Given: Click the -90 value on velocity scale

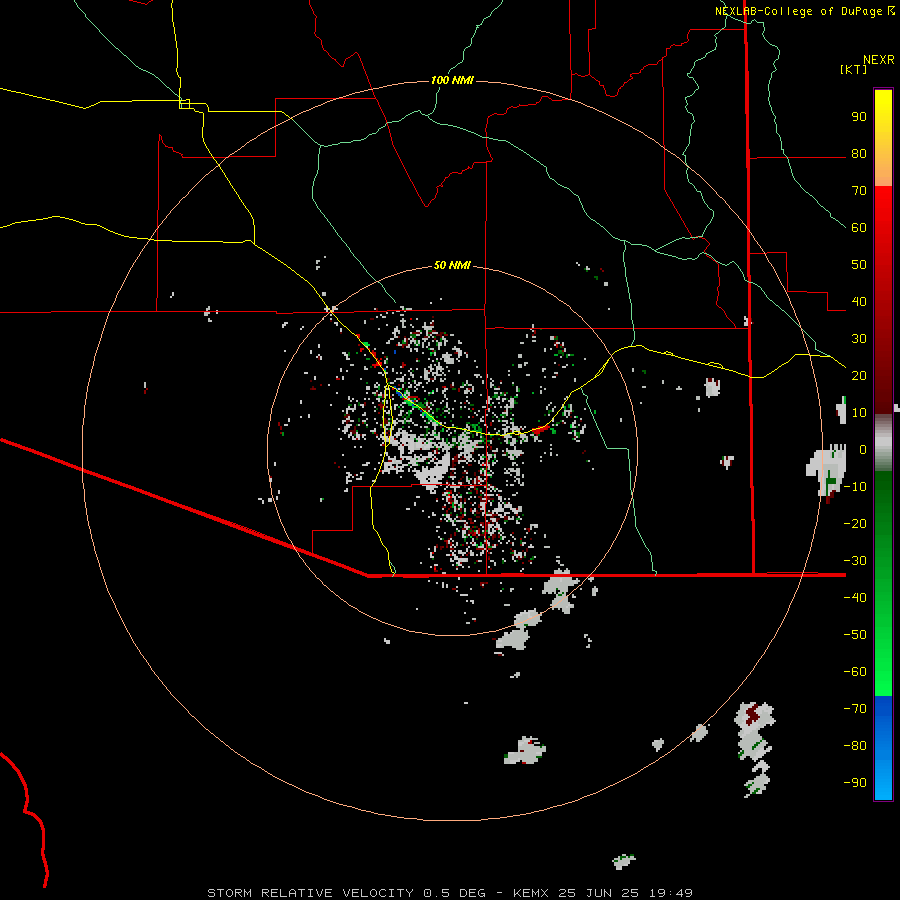Looking at the screenshot, I should 855,783.
